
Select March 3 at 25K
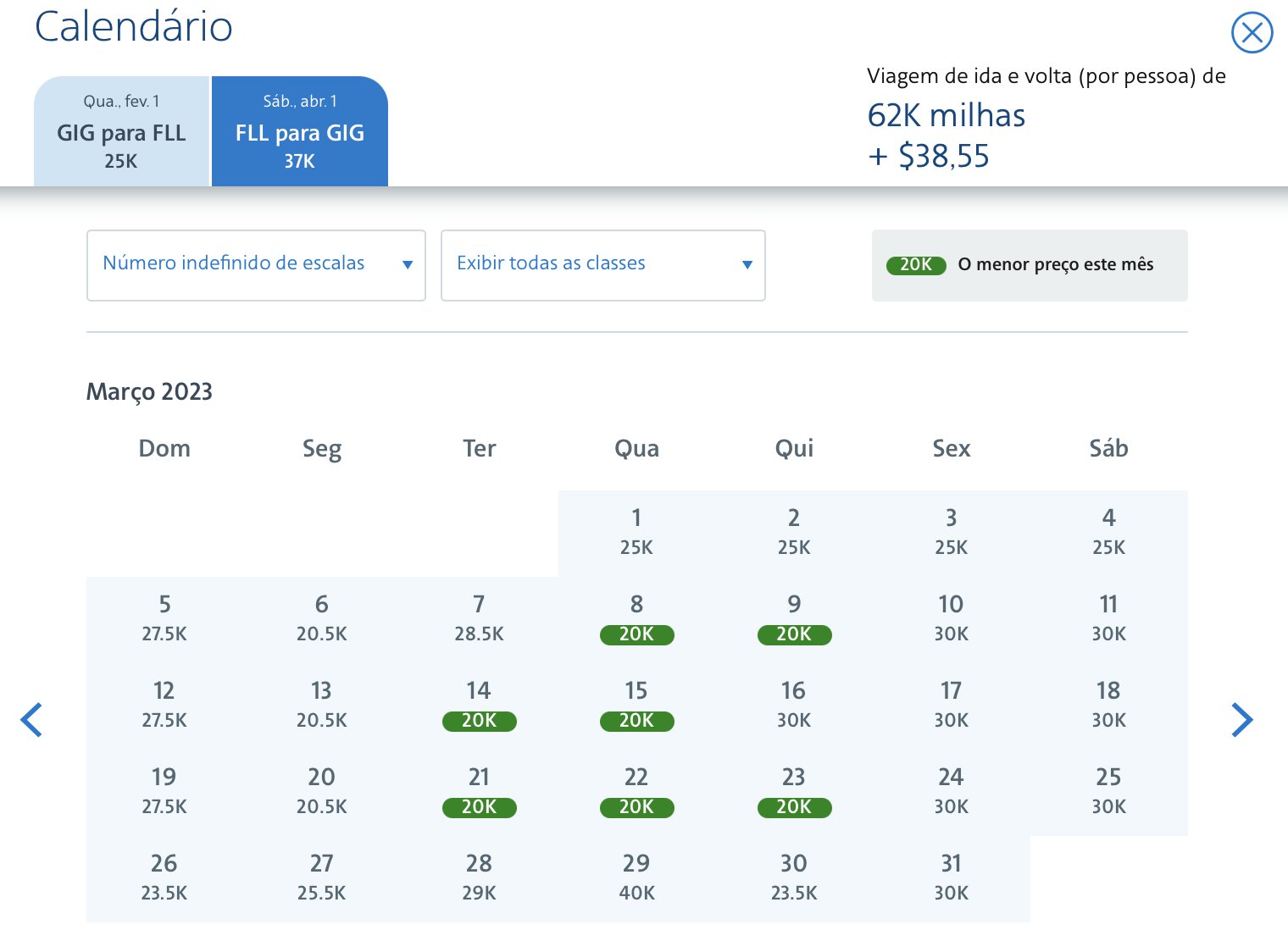(x=952, y=534)
